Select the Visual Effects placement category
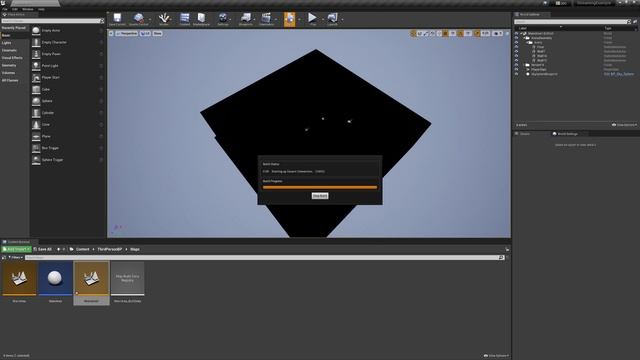 tap(12, 58)
